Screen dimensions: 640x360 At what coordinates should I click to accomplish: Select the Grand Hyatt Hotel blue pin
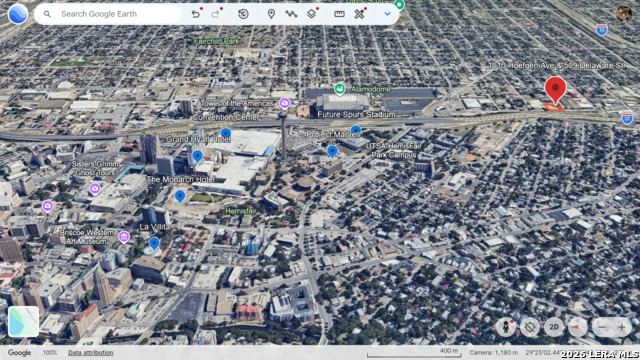pos(198,156)
